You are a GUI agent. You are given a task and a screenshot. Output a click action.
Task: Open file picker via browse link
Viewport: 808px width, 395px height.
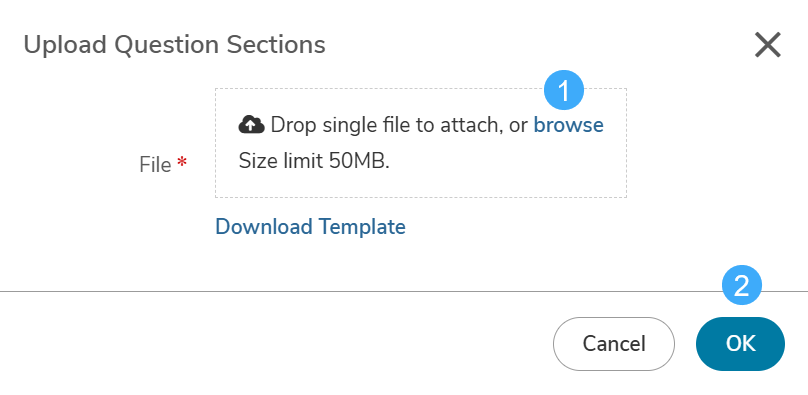click(x=568, y=125)
